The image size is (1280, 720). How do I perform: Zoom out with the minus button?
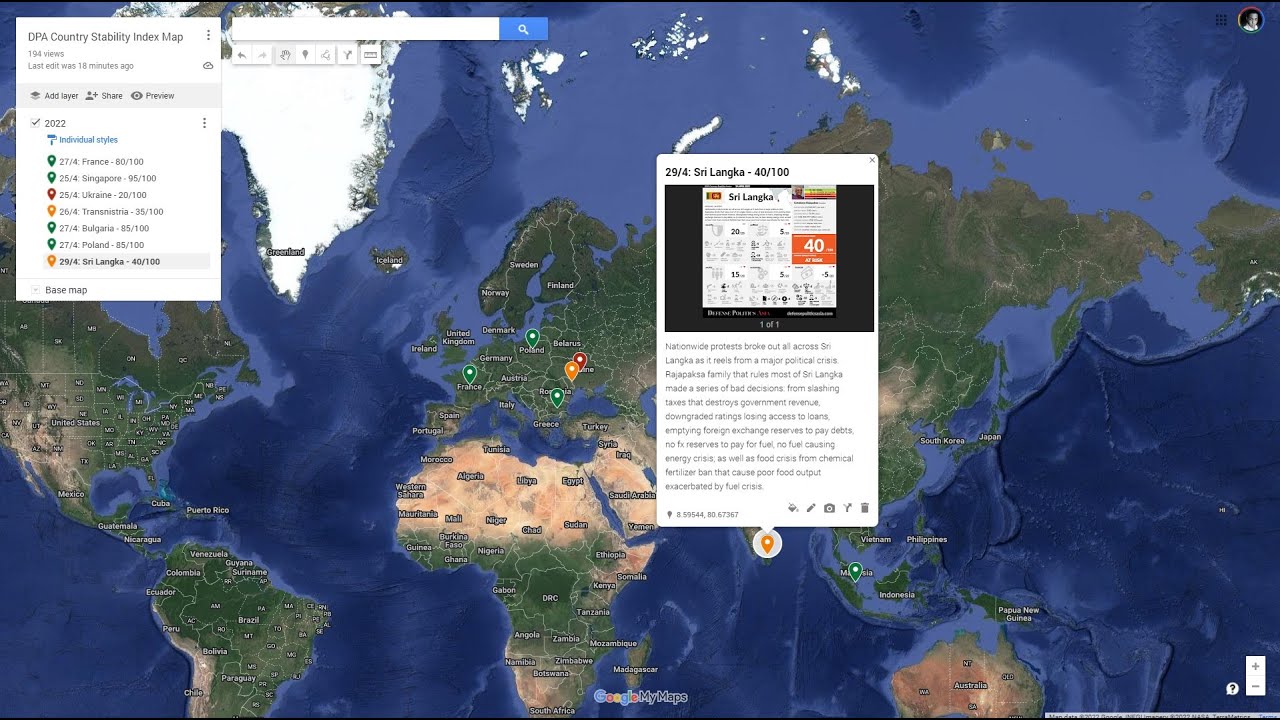tap(1255, 686)
